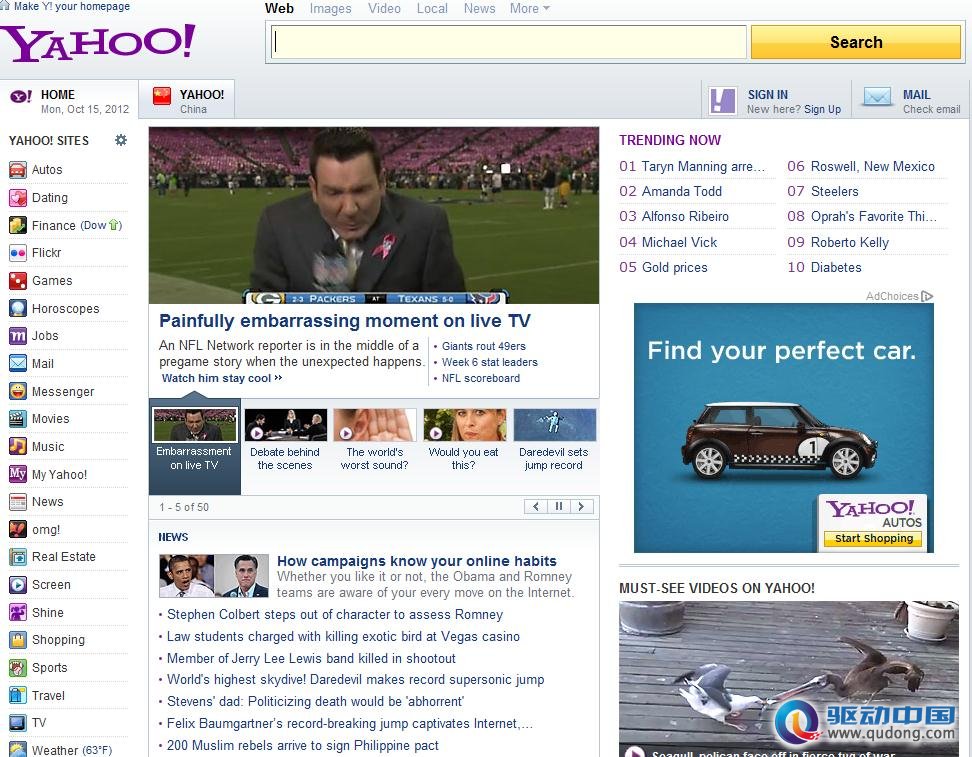Open the Mail Check email button
This screenshot has width=972, height=757.
click(x=911, y=100)
